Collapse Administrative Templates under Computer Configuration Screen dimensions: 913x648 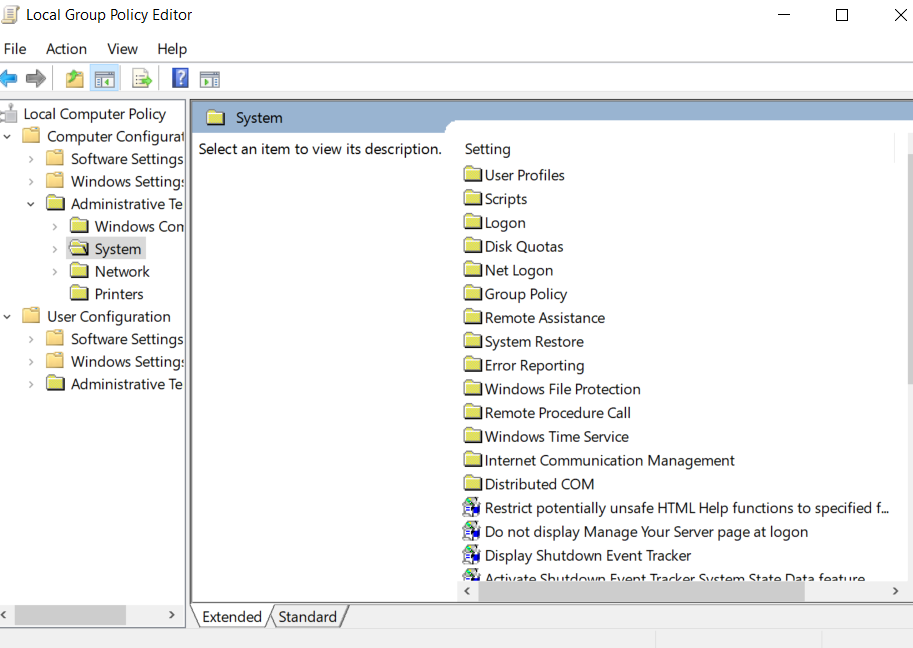click(31, 204)
